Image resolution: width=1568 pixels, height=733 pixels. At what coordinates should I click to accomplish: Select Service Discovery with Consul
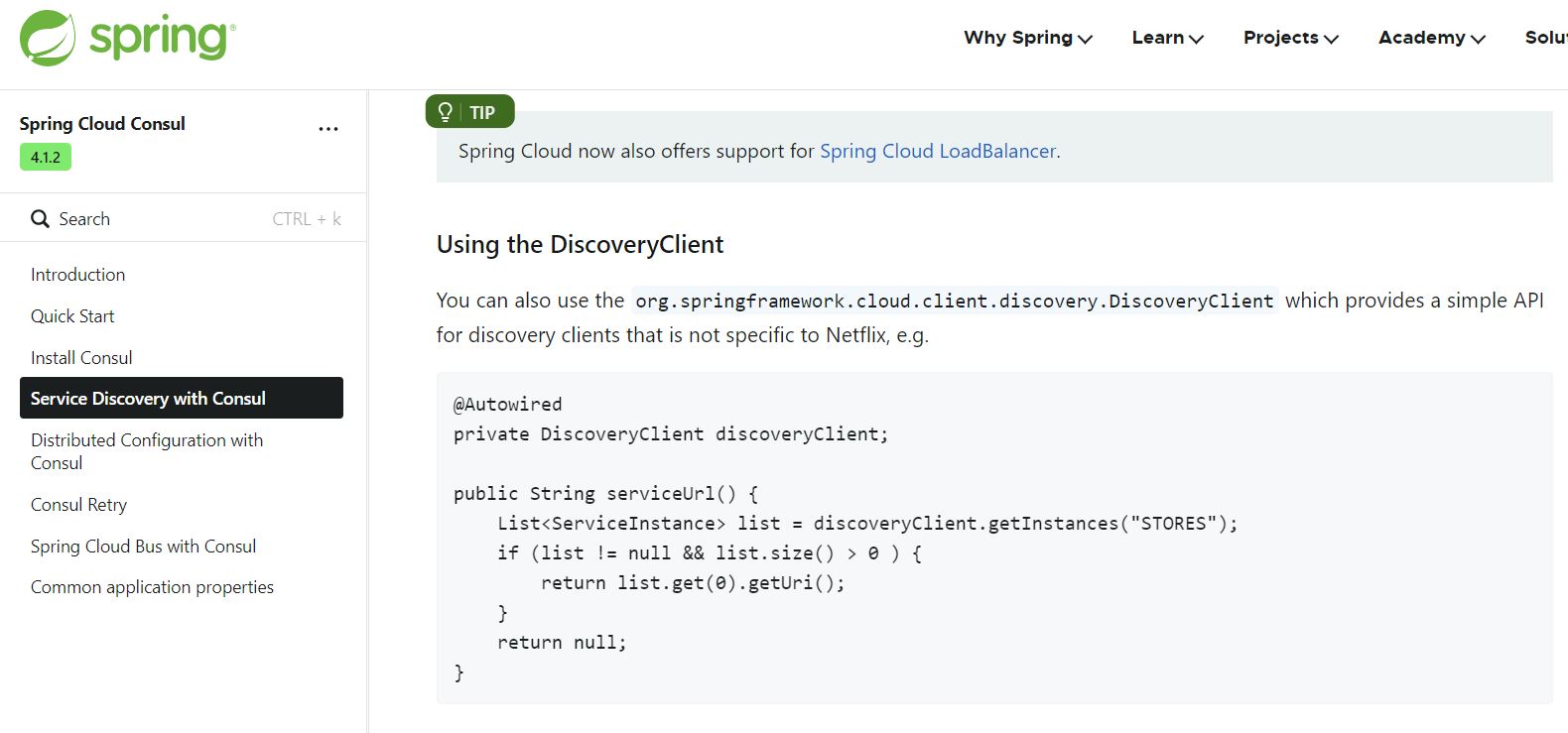tap(148, 399)
